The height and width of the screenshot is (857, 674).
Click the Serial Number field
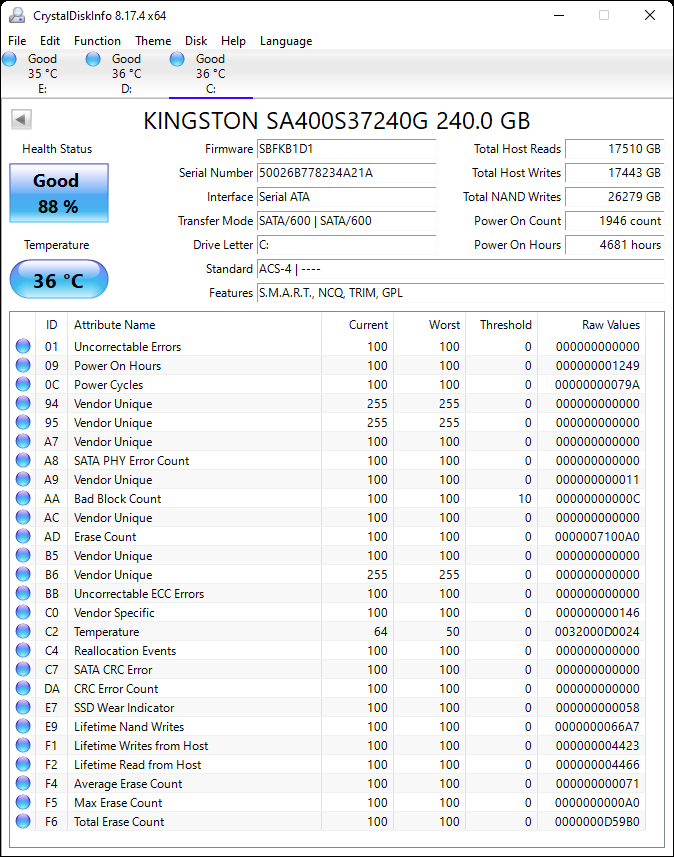(347, 173)
